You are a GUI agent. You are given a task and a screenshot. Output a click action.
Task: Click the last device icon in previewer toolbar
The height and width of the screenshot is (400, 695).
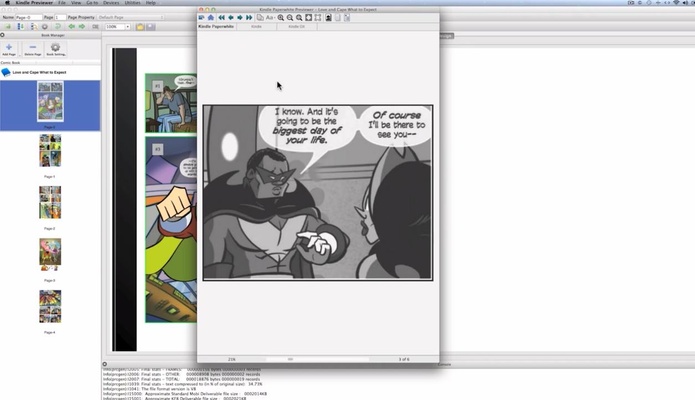347,18
